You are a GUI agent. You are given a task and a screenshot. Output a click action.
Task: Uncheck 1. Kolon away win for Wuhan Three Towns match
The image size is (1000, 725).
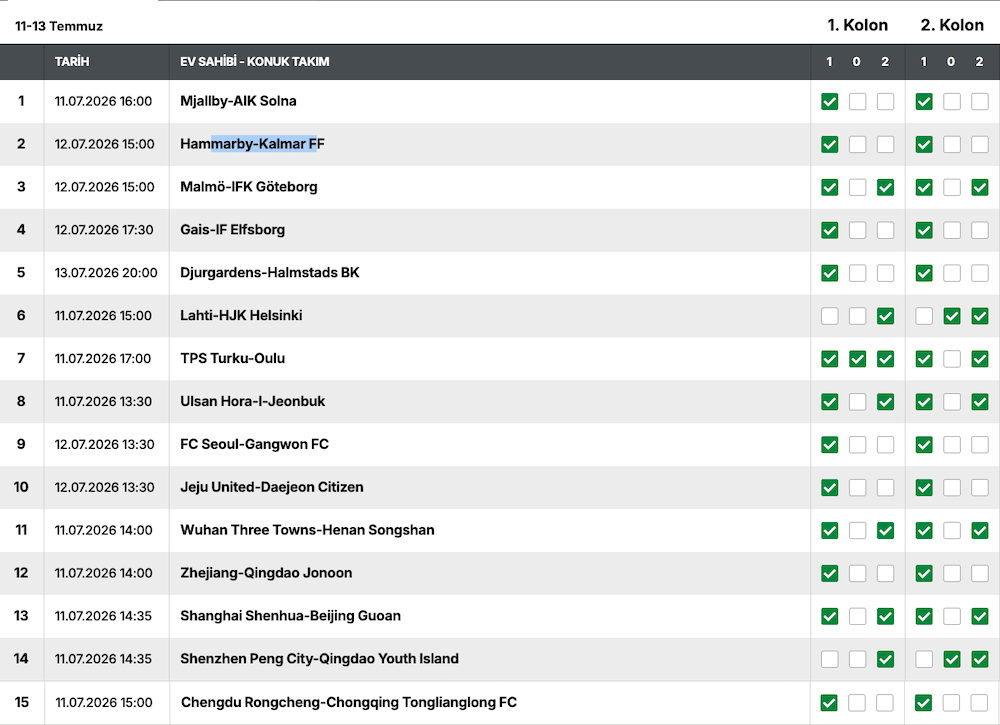(885, 531)
